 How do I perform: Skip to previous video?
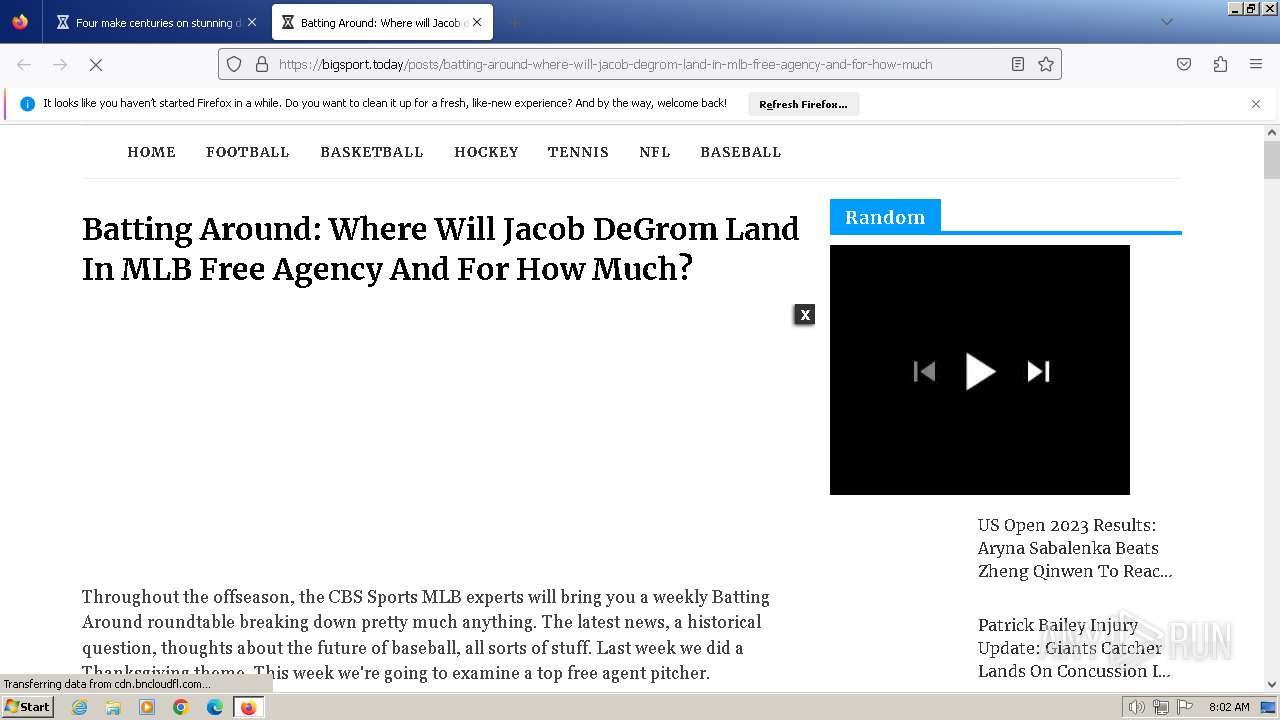pos(924,372)
